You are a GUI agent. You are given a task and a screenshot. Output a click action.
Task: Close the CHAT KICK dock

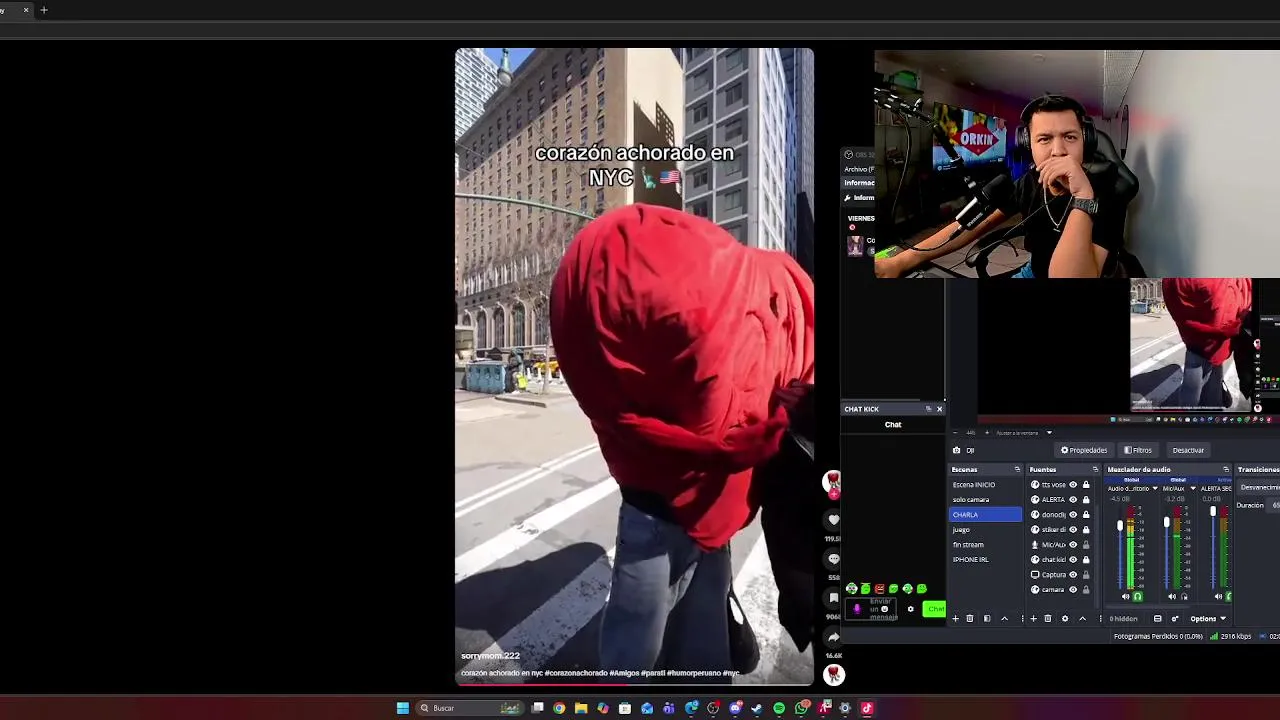point(939,409)
